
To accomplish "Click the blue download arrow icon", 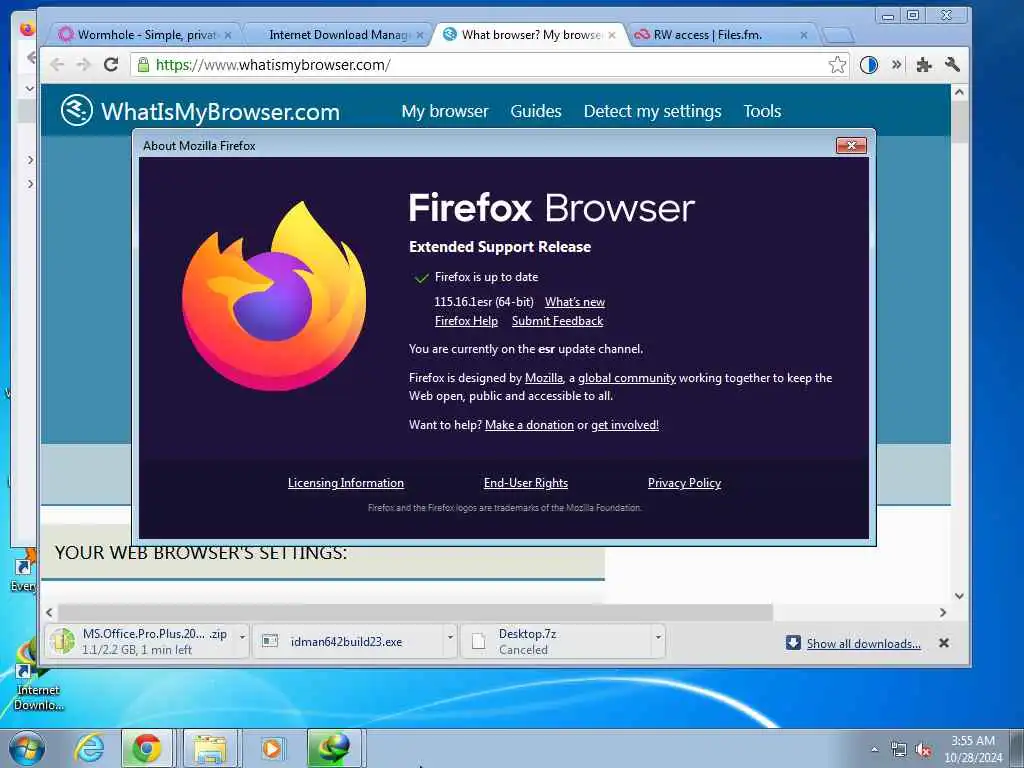I will [793, 643].
